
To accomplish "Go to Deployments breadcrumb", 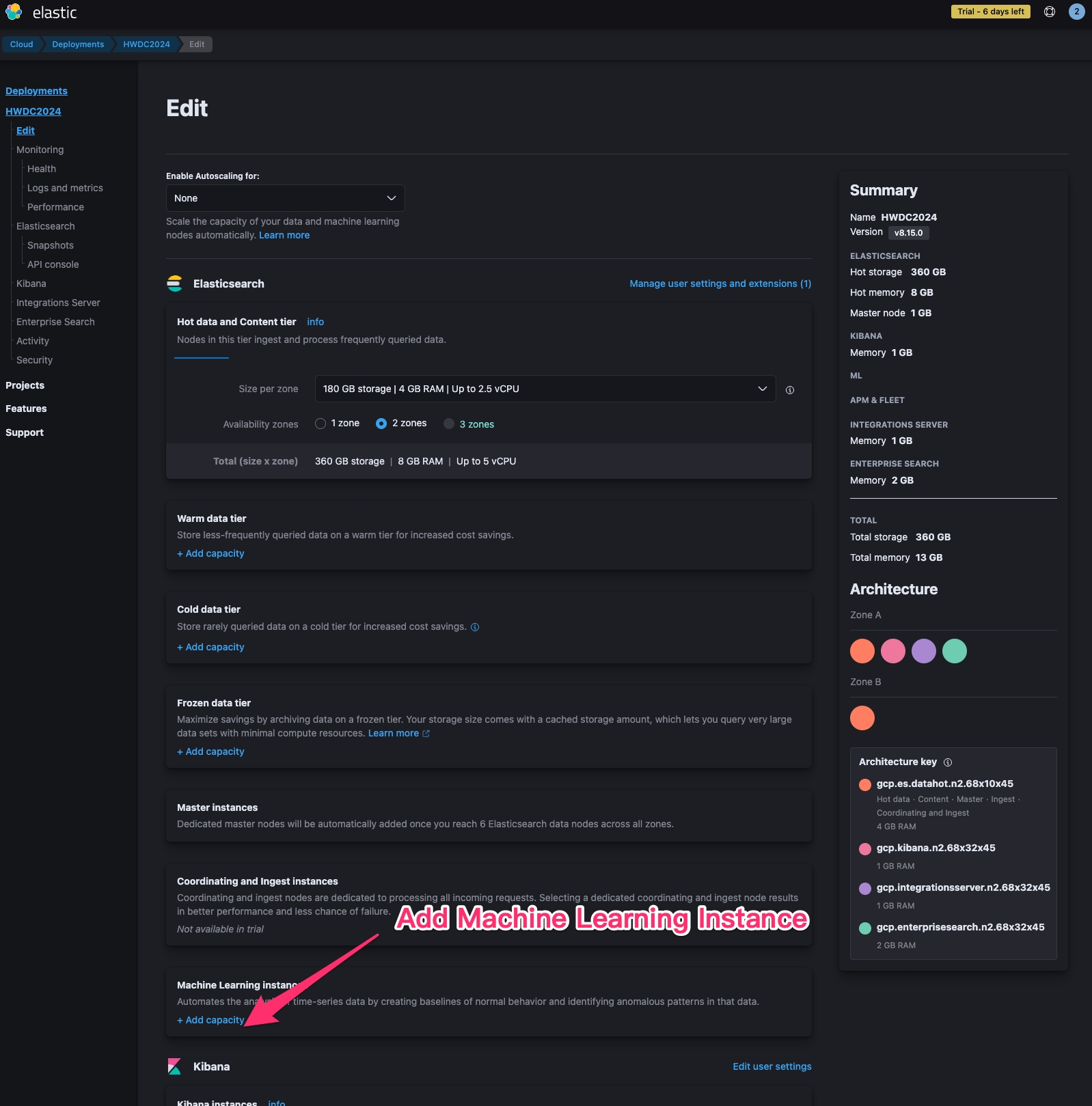I will tap(78, 44).
